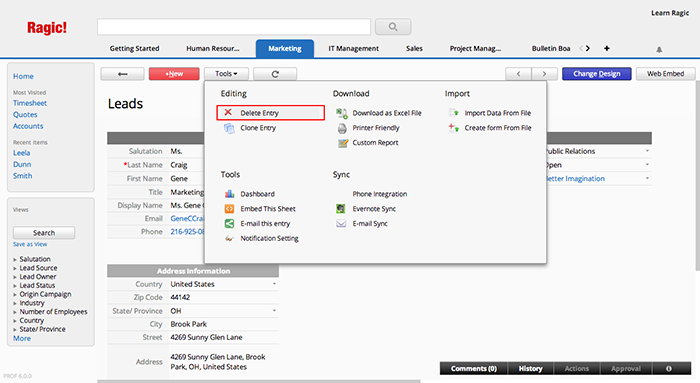The height and width of the screenshot is (383, 700).
Task: Open the Timesheet link in sidebar
Action: click(x=29, y=103)
